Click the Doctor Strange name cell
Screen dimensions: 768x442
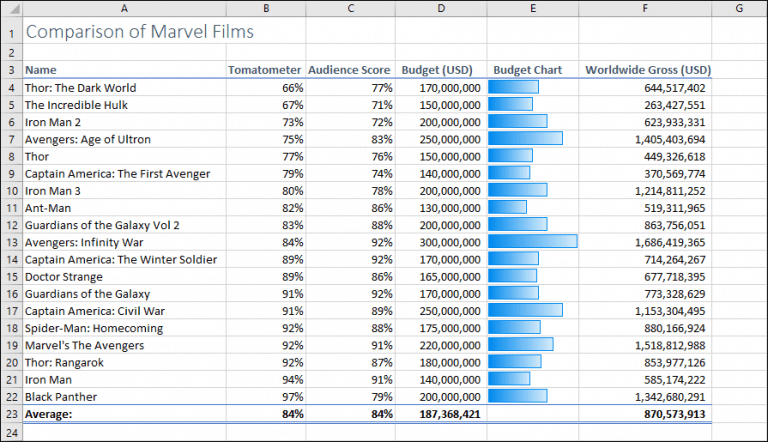point(124,277)
